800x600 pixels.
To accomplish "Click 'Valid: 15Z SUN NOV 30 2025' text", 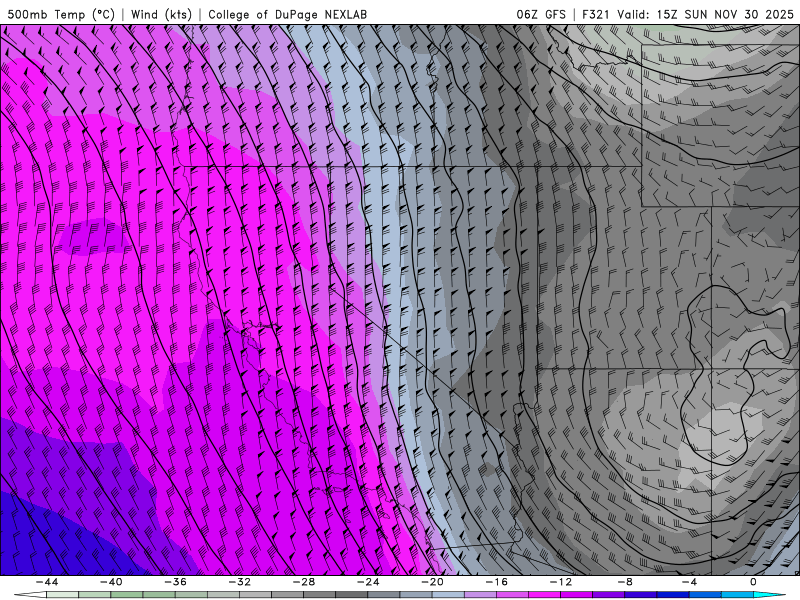I will (705, 14).
